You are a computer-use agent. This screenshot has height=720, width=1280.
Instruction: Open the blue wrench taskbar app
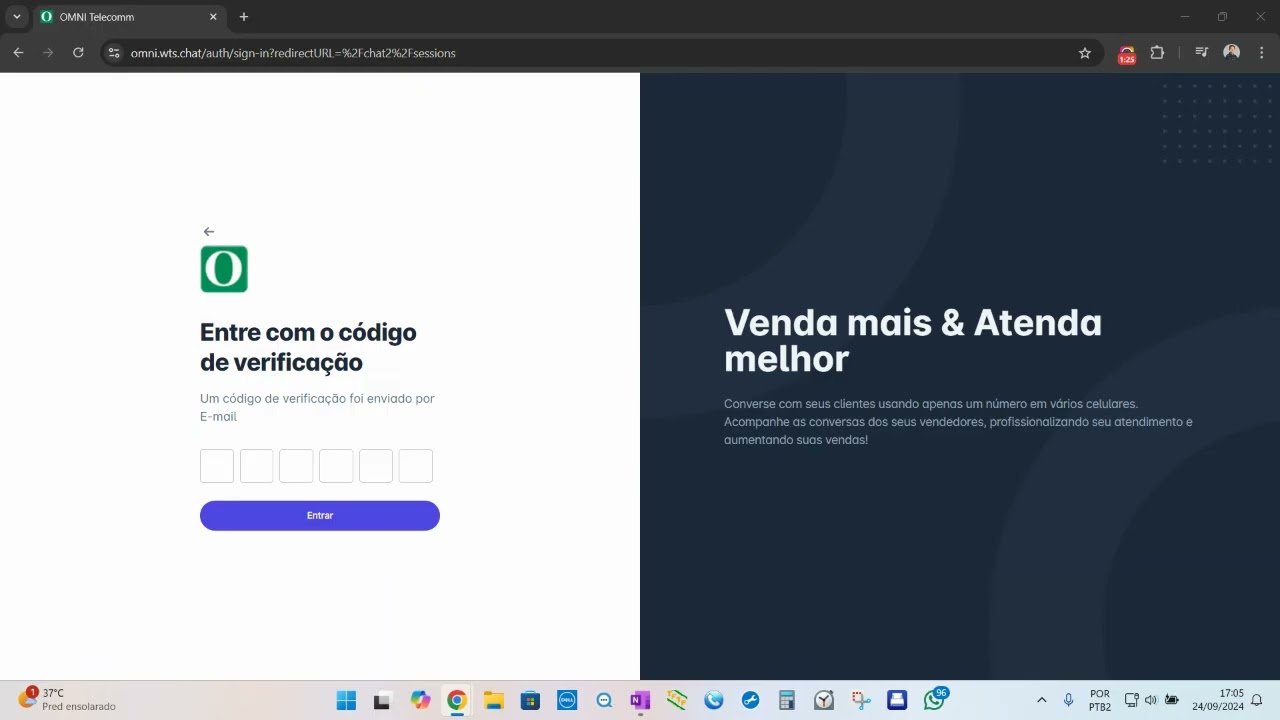750,700
